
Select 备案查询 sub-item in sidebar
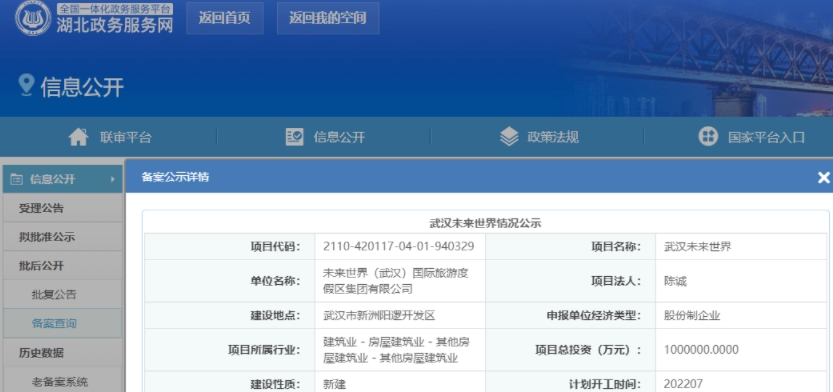tap(62, 323)
